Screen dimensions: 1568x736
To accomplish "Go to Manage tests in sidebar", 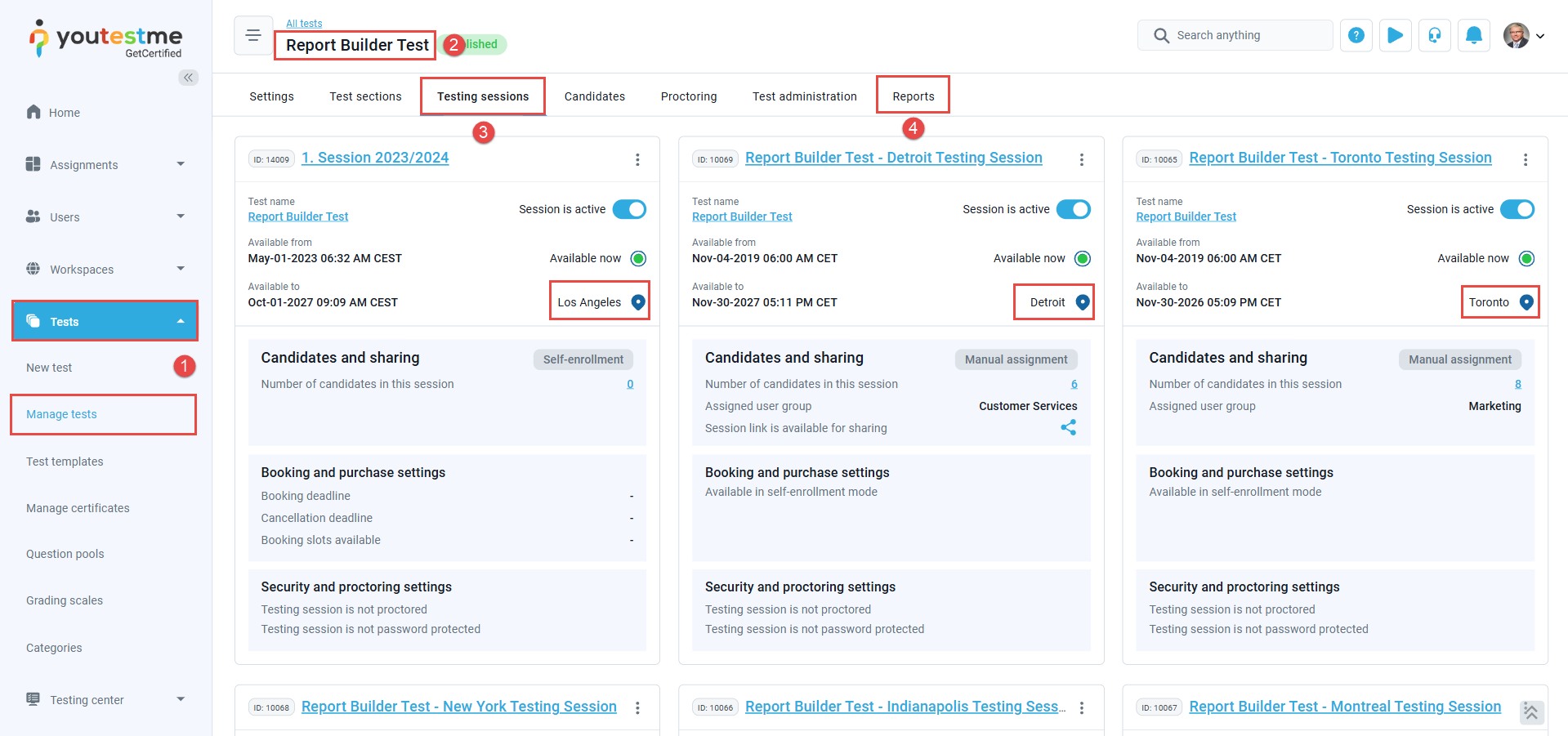I will (x=61, y=414).
